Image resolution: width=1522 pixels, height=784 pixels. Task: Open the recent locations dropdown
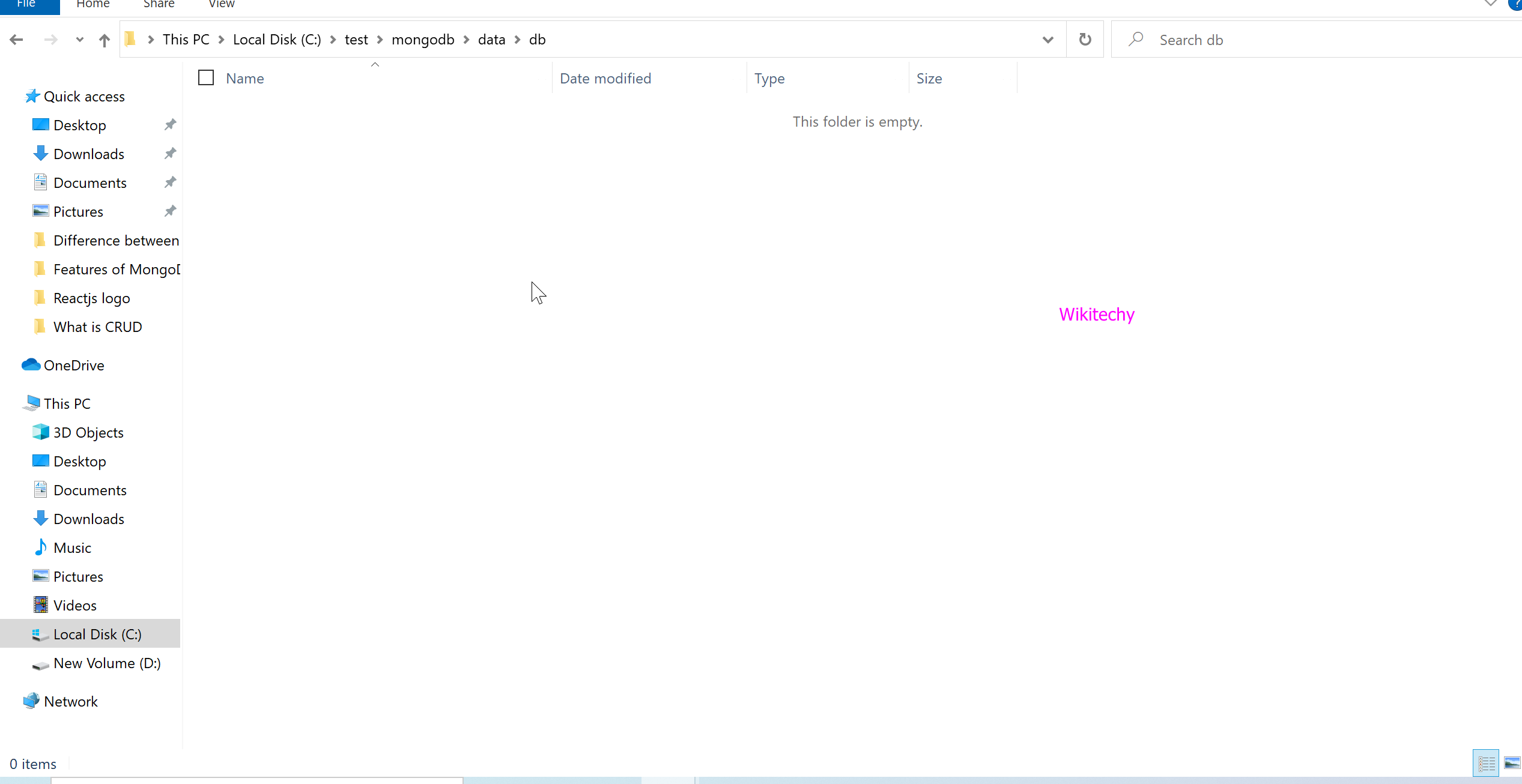click(79, 40)
